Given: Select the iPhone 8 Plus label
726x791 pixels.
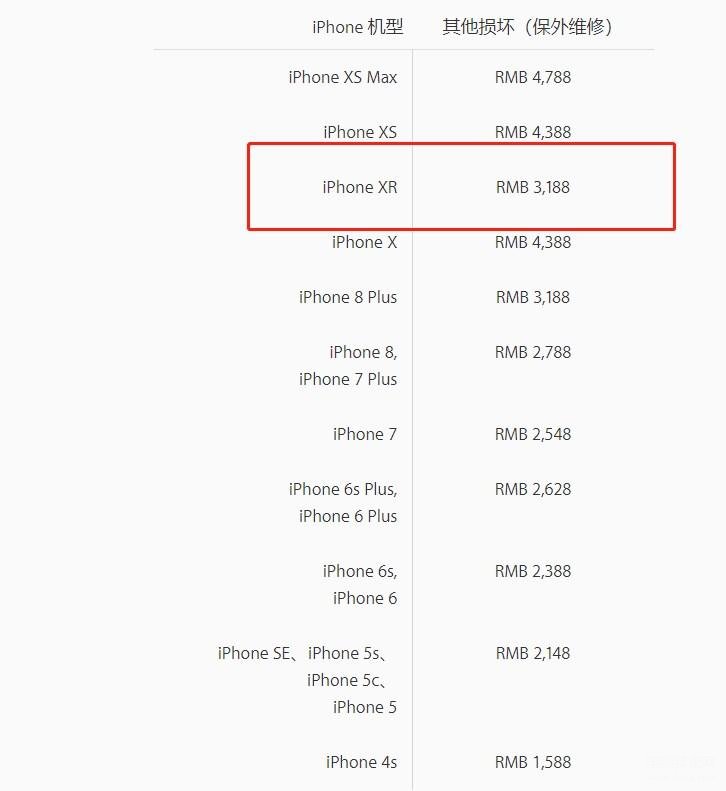Looking at the screenshot, I should (348, 297).
